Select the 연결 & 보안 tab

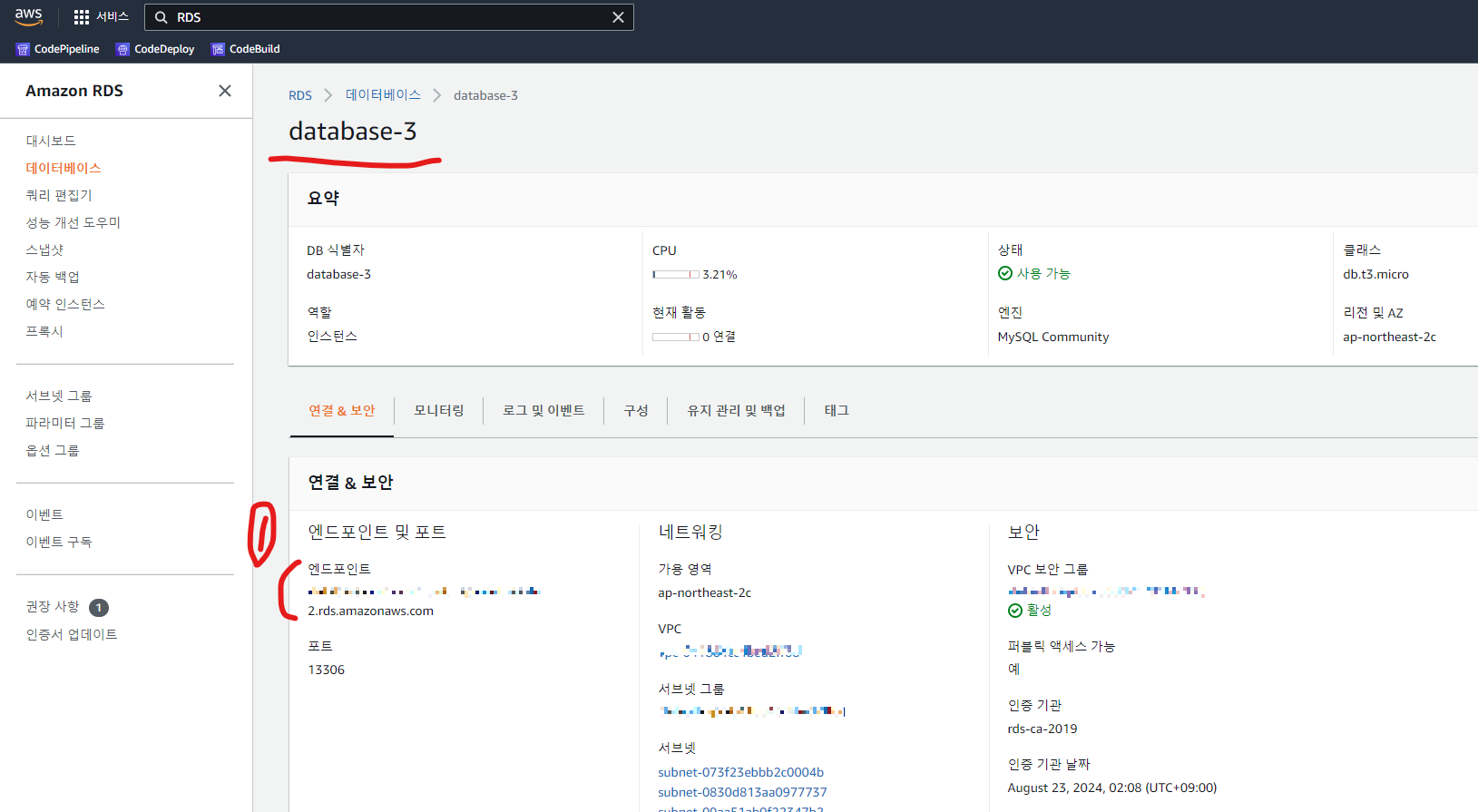(342, 410)
